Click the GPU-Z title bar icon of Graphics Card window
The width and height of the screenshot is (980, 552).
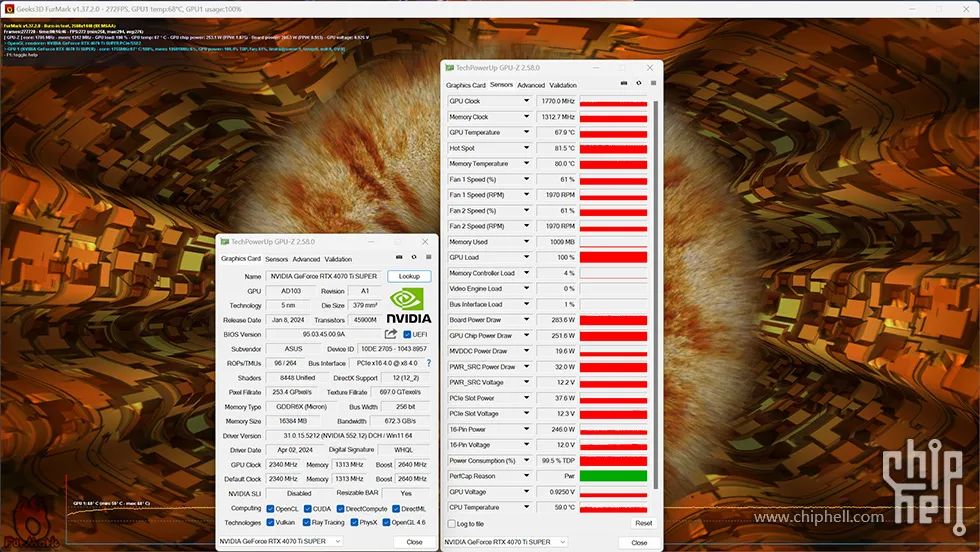[x=224, y=241]
